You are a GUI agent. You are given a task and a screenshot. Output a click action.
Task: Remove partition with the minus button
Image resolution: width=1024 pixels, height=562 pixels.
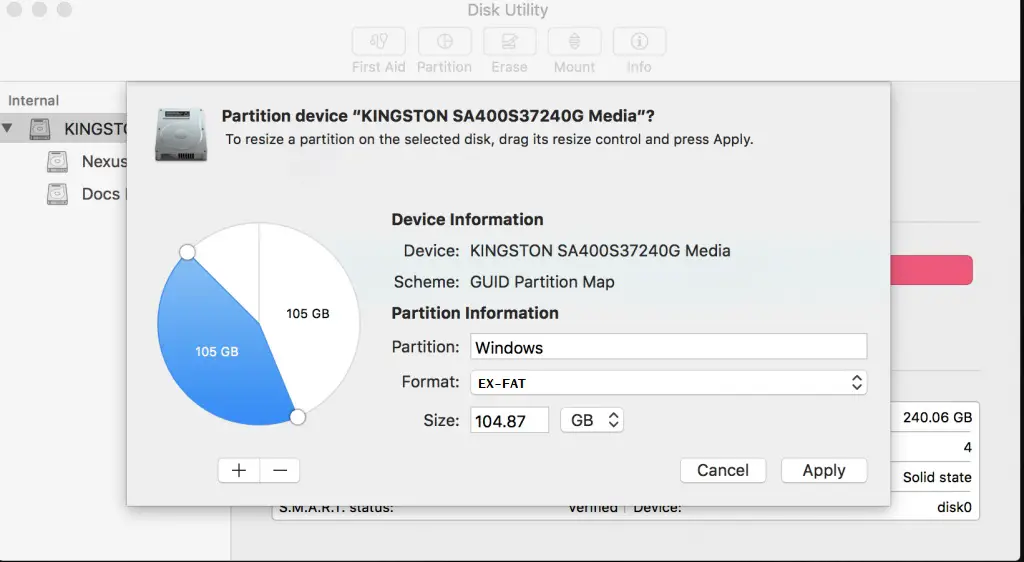coord(280,471)
